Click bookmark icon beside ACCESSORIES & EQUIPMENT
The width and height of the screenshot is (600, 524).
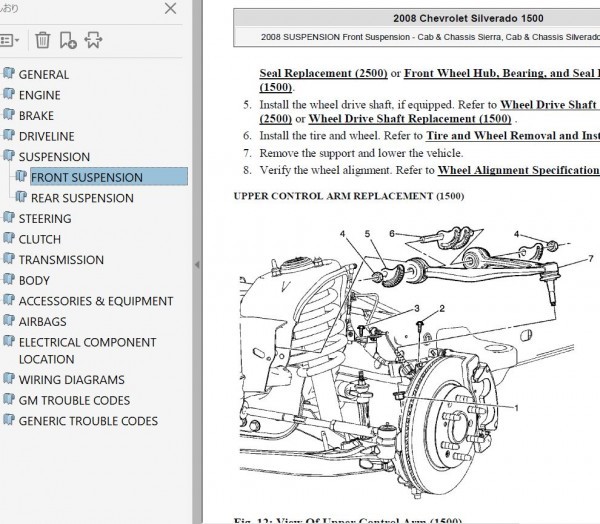[x=8, y=300]
